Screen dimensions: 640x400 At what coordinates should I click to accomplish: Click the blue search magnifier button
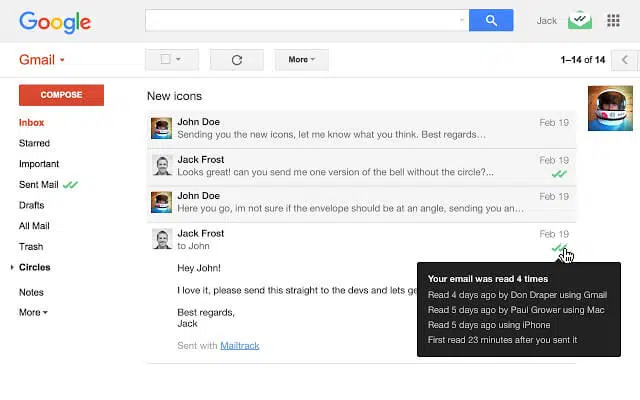[x=491, y=20]
